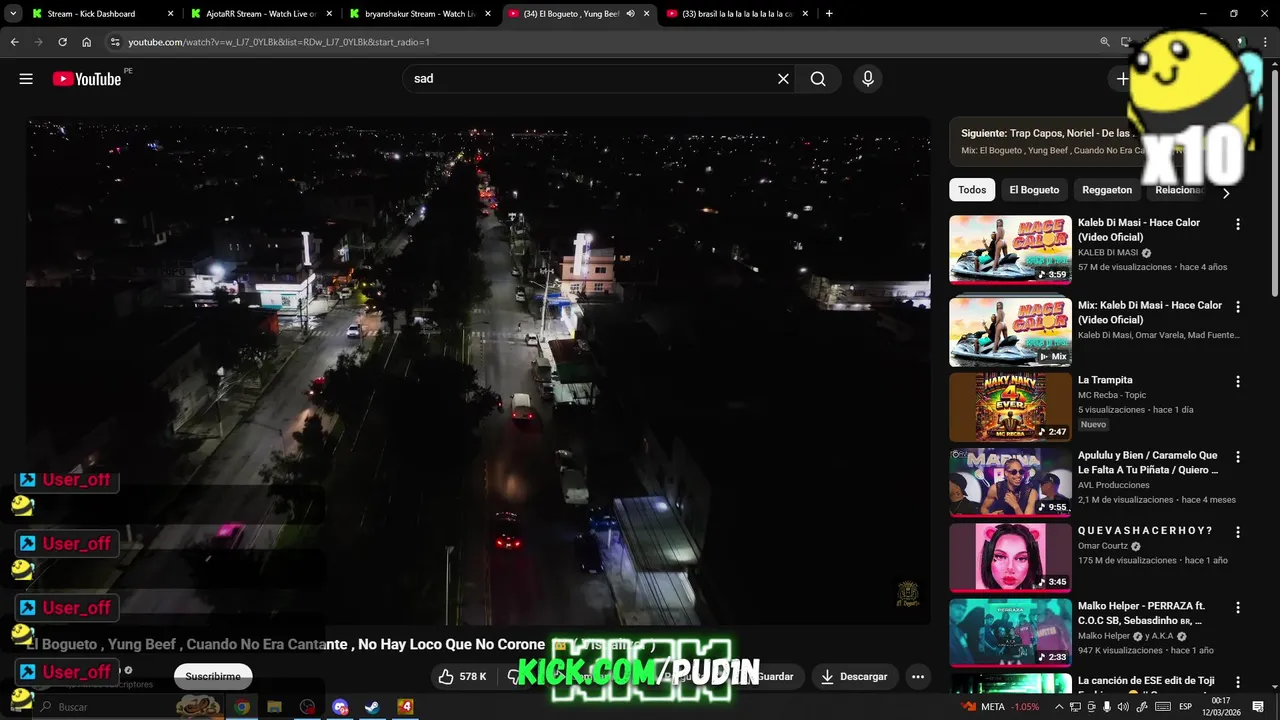Open Mix Kaleb Di Masi playlist thumbnail
Image resolution: width=1280 pixels, height=720 pixels.
pyautogui.click(x=1010, y=332)
